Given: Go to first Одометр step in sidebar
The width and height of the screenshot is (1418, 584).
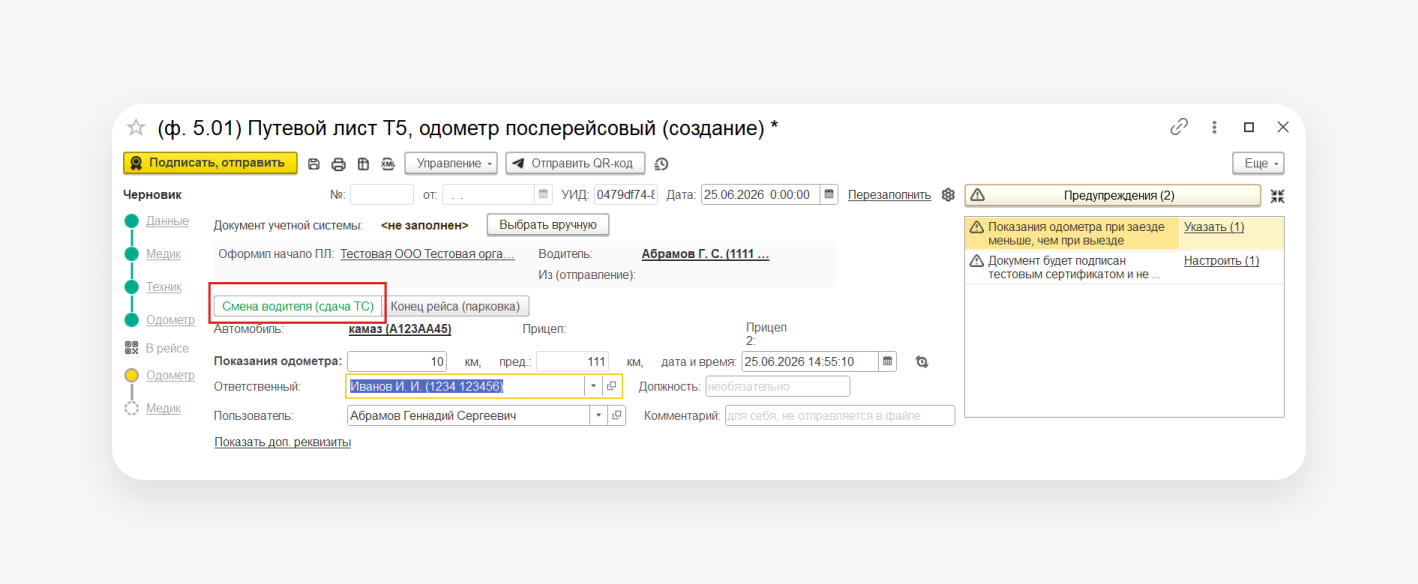Looking at the screenshot, I should [170, 320].
